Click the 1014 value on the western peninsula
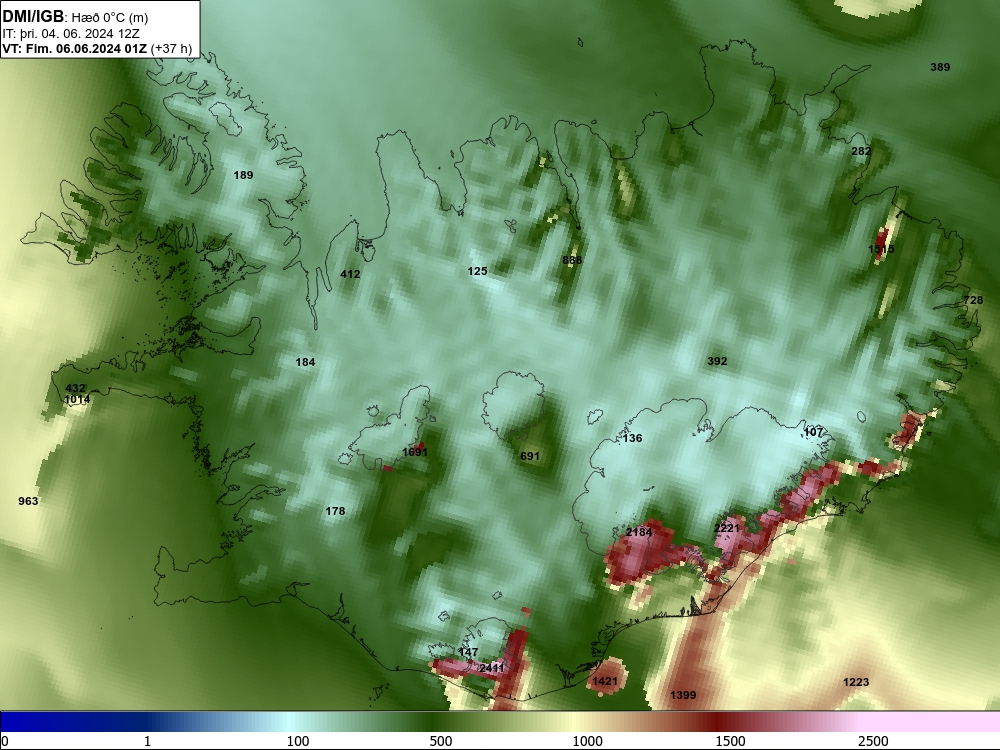 pyautogui.click(x=77, y=399)
